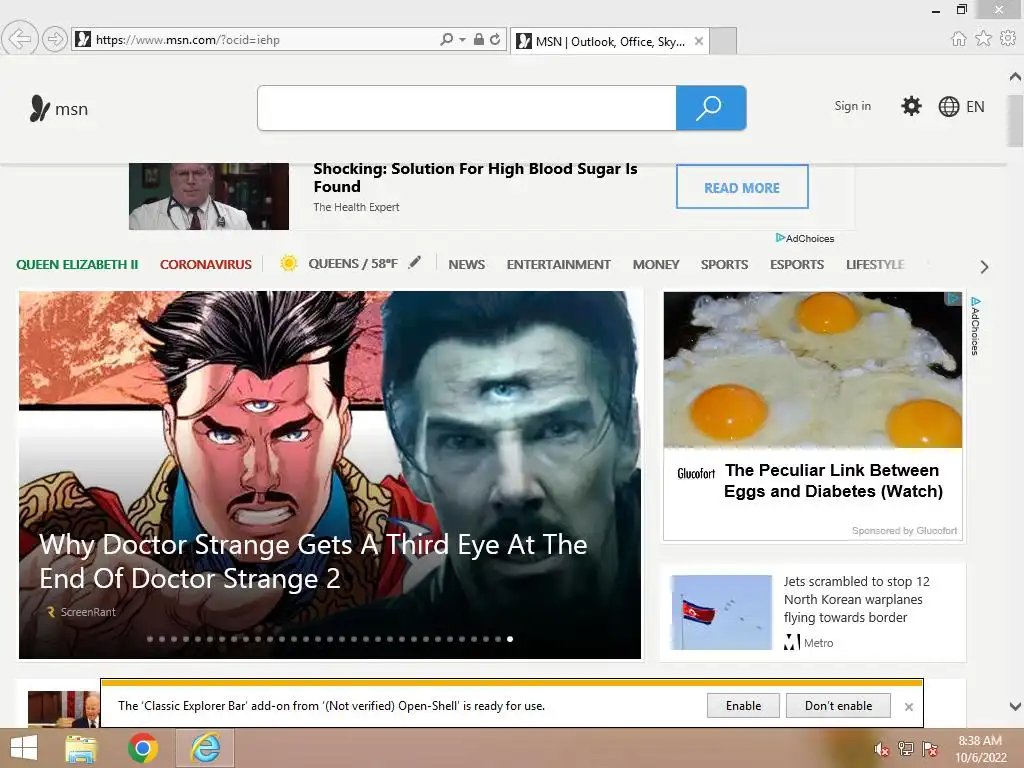This screenshot has width=1024, height=768.
Task: Click the browser Forward arrow button
Action: [x=55, y=39]
